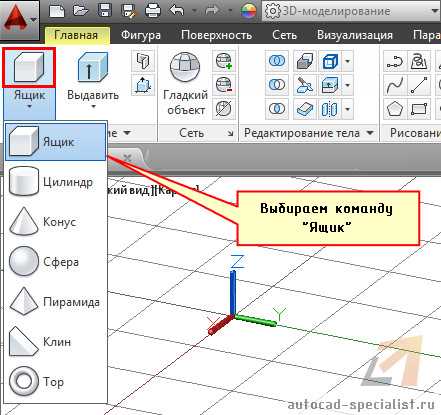This screenshot has width=441, height=415.
Task: Click the AutoCAD application menu button
Action: (x=19, y=20)
